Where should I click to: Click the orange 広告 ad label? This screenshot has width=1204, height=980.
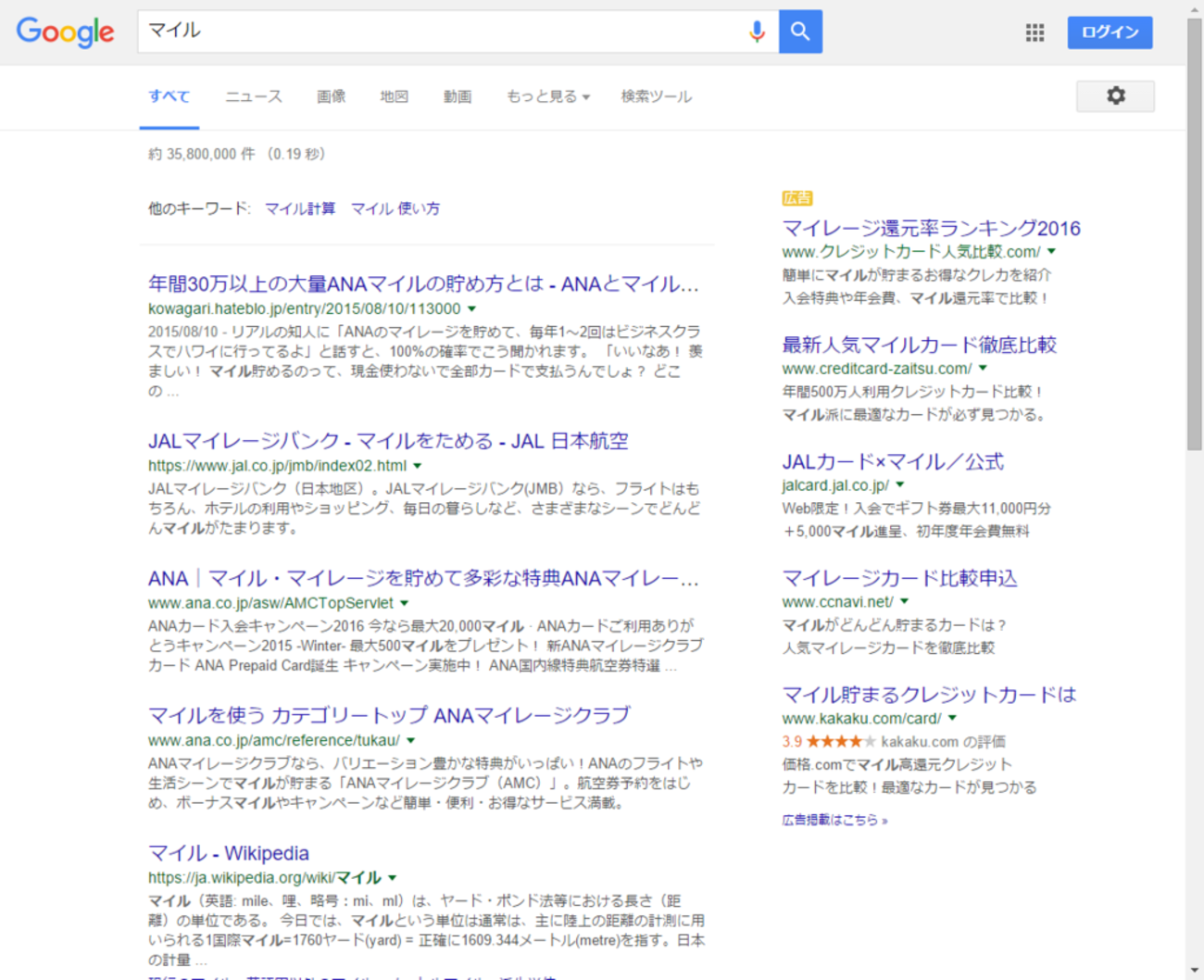(x=797, y=198)
